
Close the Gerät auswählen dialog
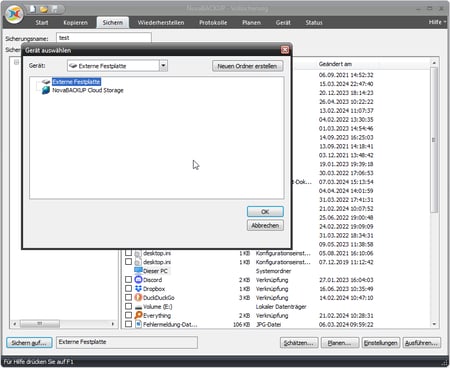(x=285, y=50)
